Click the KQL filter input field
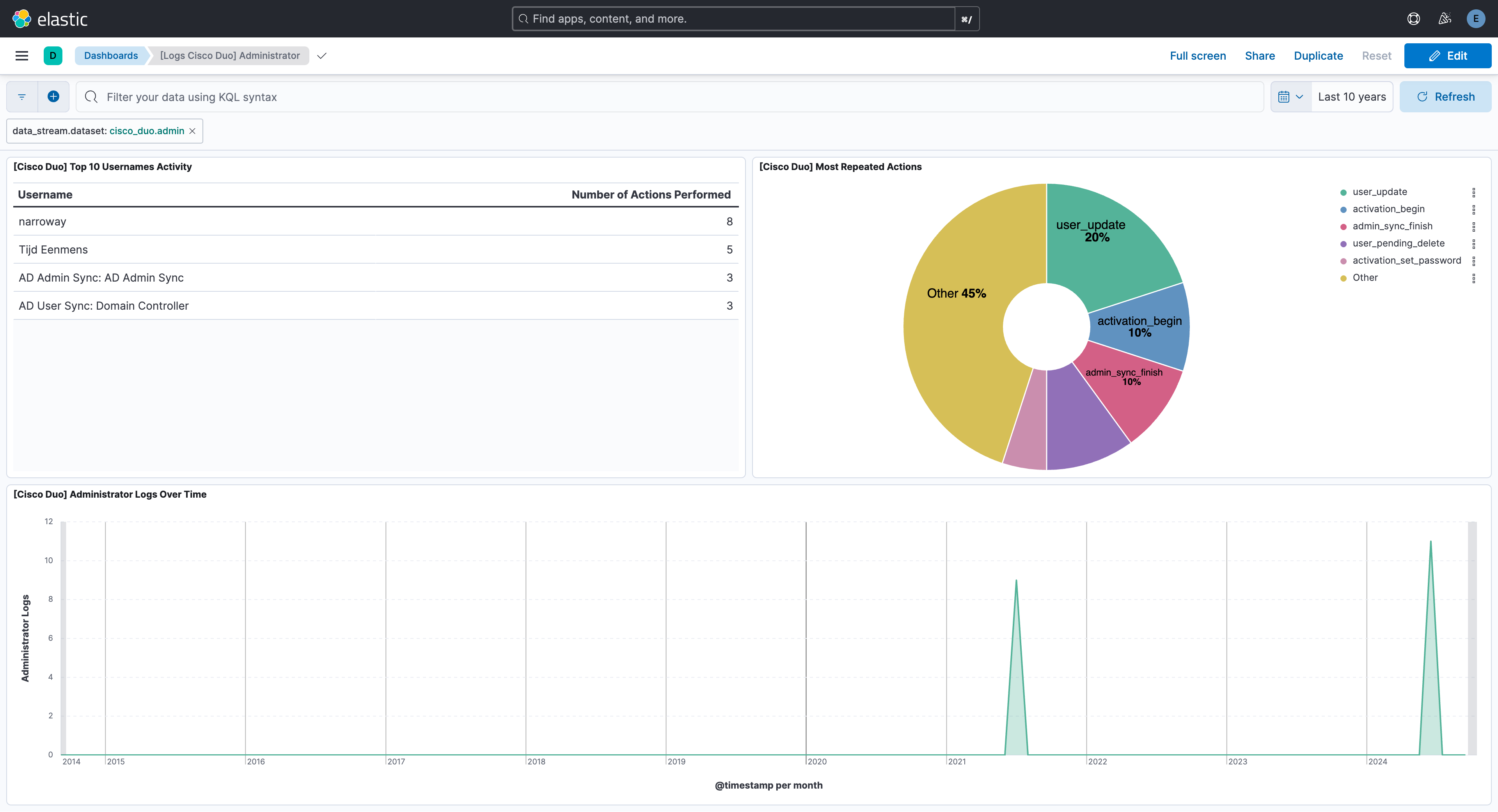 [407, 96]
